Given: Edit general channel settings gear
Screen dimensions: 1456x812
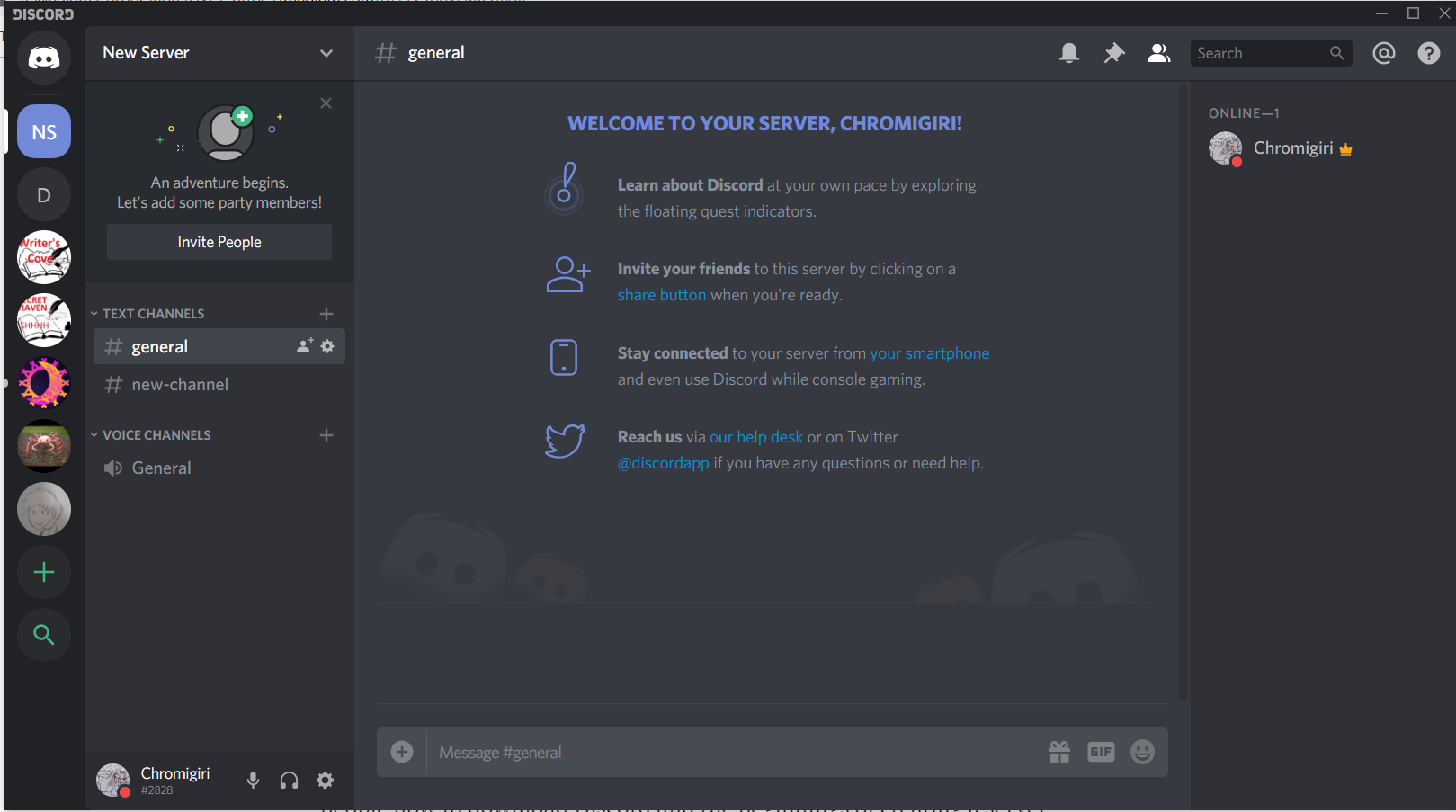Looking at the screenshot, I should tap(327, 346).
